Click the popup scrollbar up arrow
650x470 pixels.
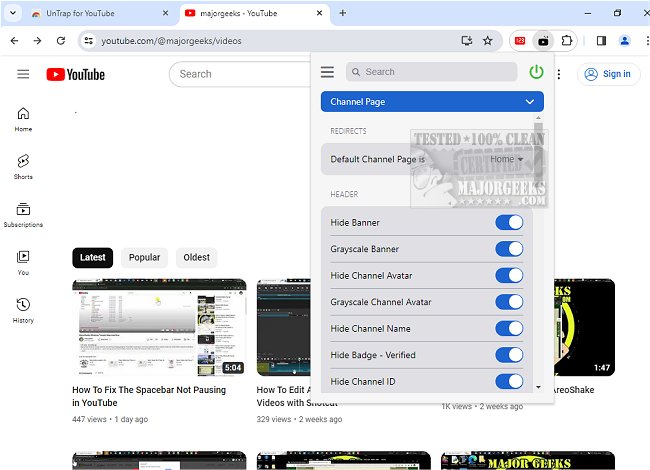(538, 118)
